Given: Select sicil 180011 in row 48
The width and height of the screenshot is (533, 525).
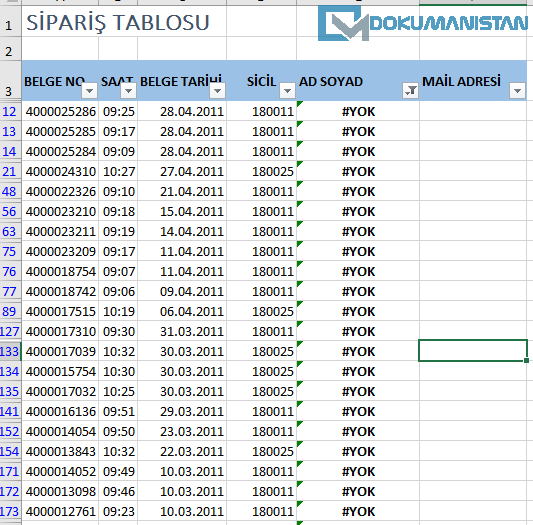Looking at the screenshot, I should [x=262, y=191].
